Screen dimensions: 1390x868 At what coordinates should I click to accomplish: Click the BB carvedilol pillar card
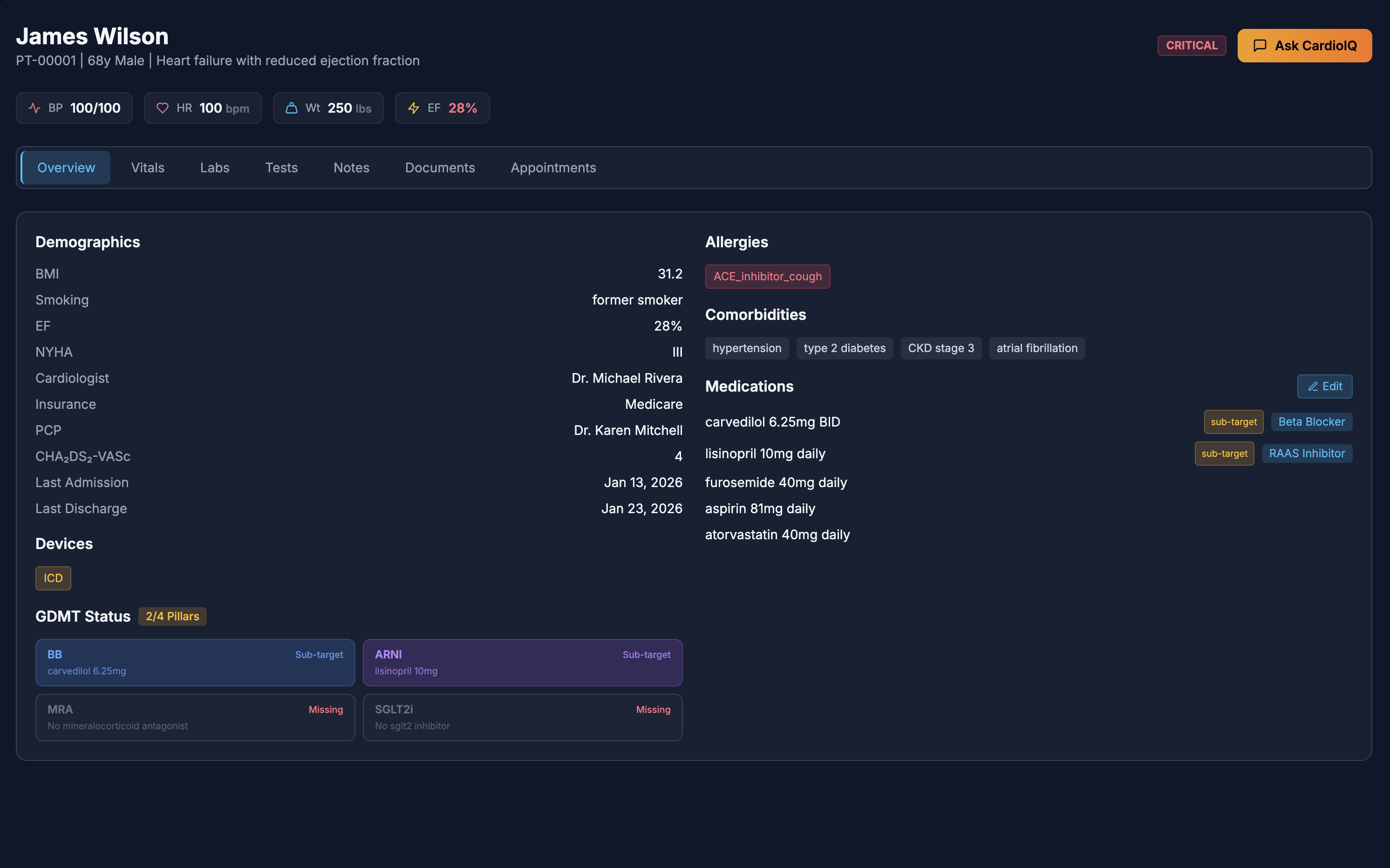pyautogui.click(x=195, y=663)
